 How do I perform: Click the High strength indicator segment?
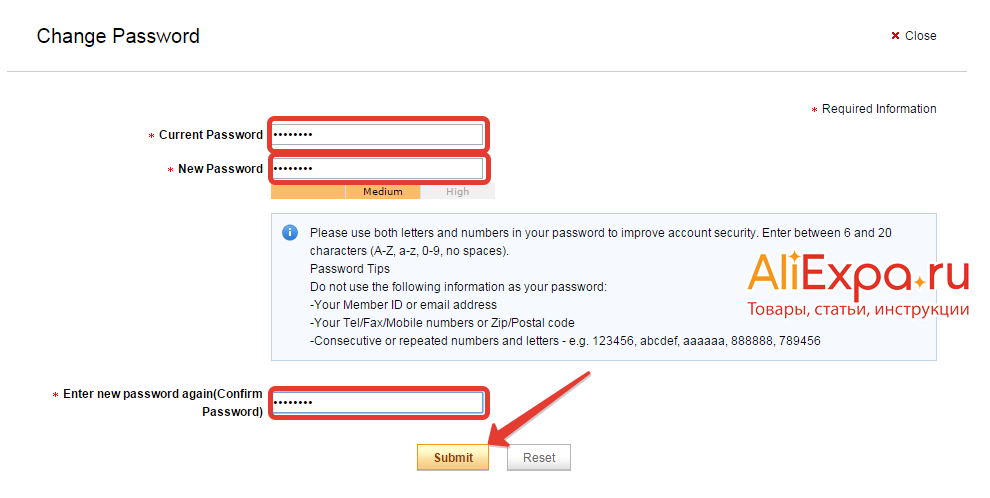457,192
